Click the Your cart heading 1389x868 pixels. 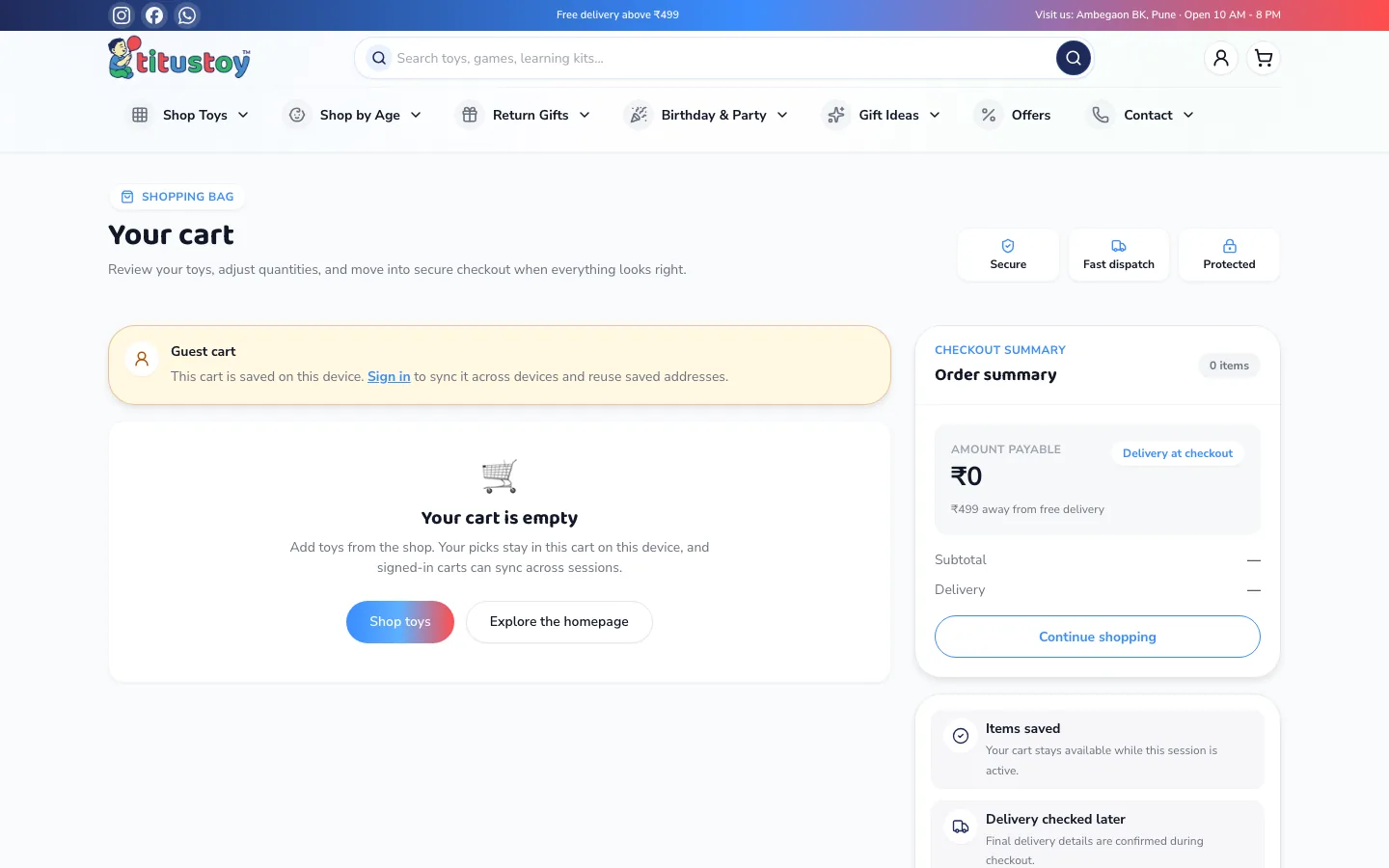click(x=171, y=235)
